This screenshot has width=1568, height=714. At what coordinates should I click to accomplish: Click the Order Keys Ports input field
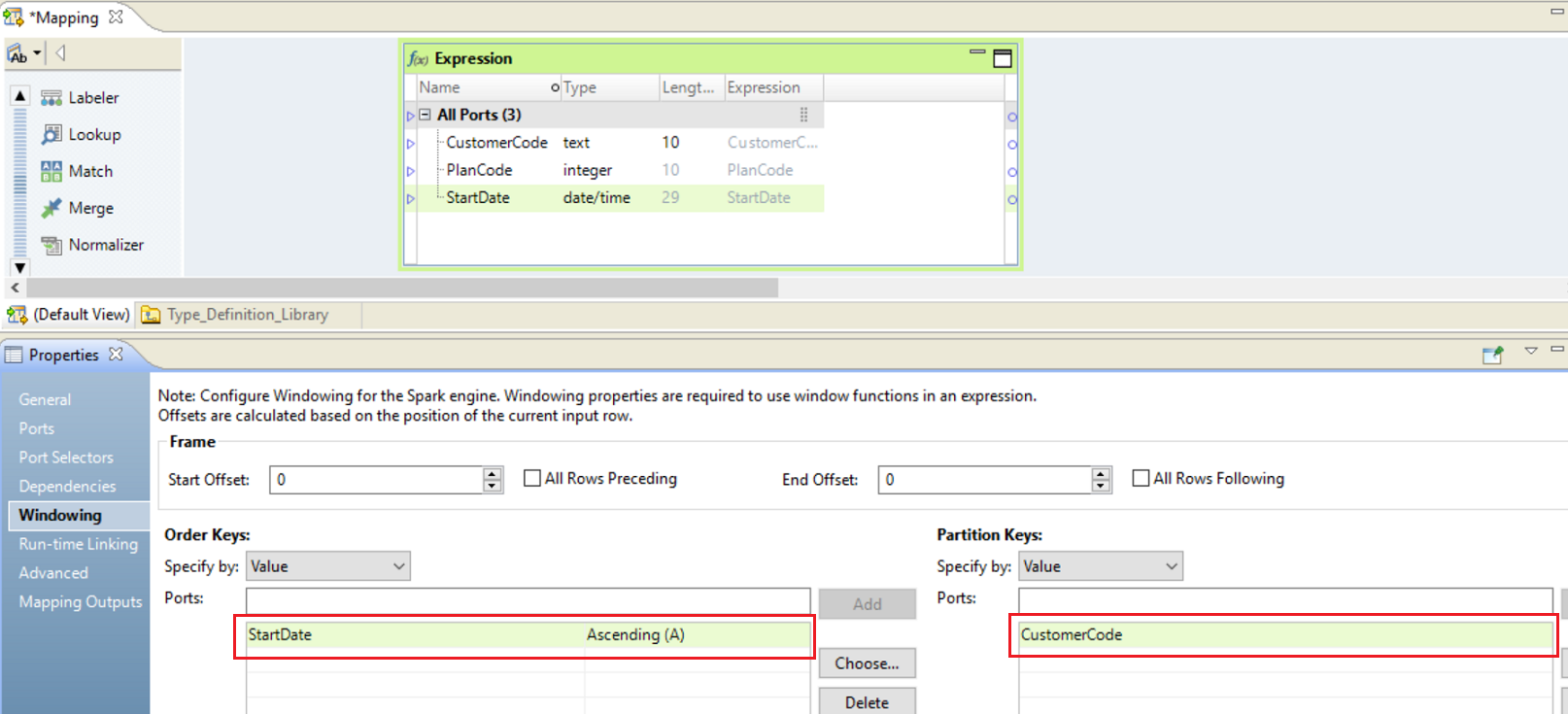pyautogui.click(x=528, y=600)
